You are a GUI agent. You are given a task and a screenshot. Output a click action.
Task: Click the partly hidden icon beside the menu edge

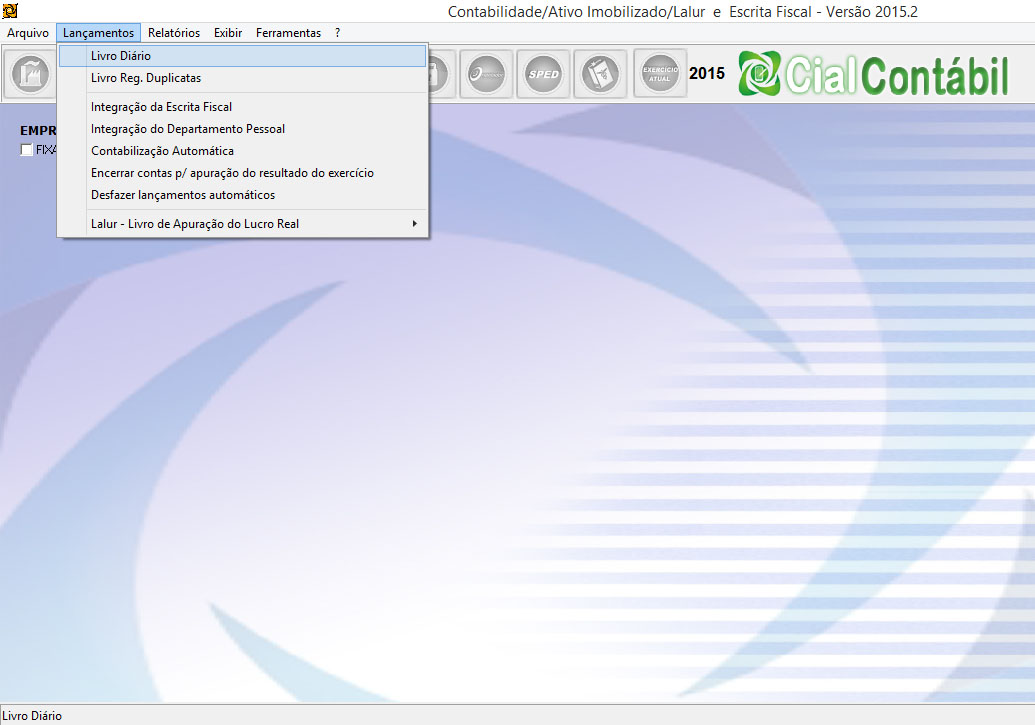(440, 74)
